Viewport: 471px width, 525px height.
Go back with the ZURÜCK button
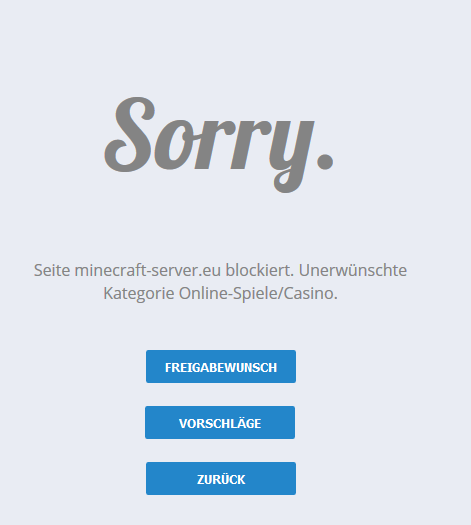[x=221, y=478]
